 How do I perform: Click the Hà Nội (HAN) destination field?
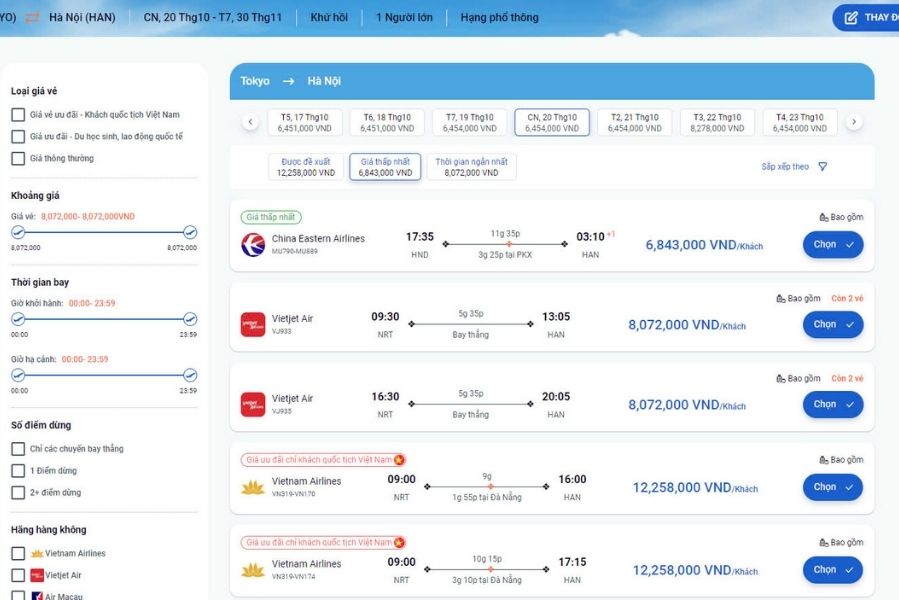82,17
